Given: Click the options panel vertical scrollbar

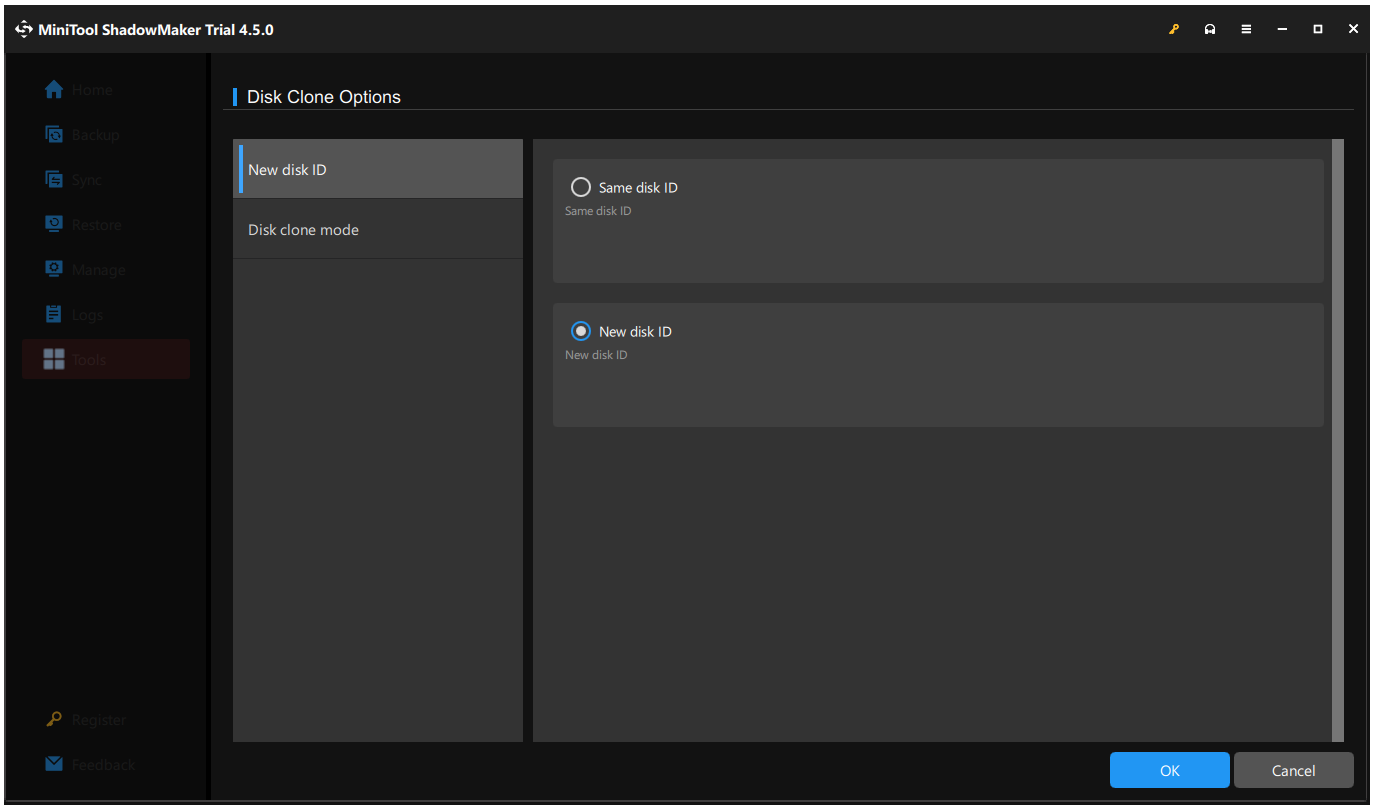Looking at the screenshot, I should [x=1338, y=440].
